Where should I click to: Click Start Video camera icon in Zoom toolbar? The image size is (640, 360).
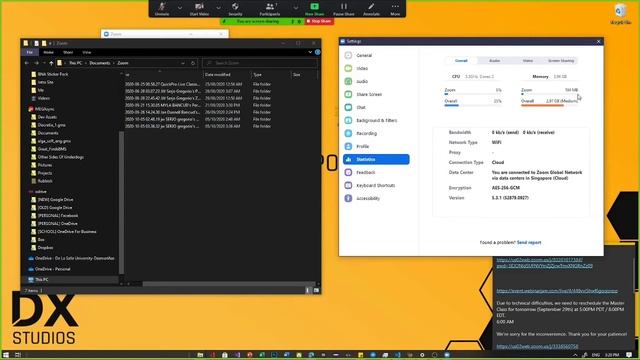199,7
